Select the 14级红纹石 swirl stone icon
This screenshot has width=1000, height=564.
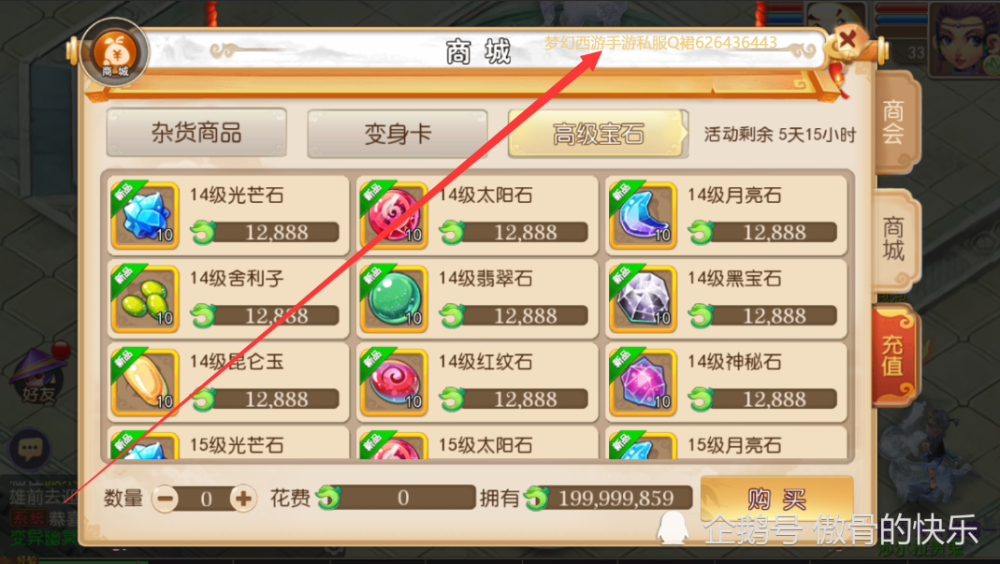click(x=393, y=382)
